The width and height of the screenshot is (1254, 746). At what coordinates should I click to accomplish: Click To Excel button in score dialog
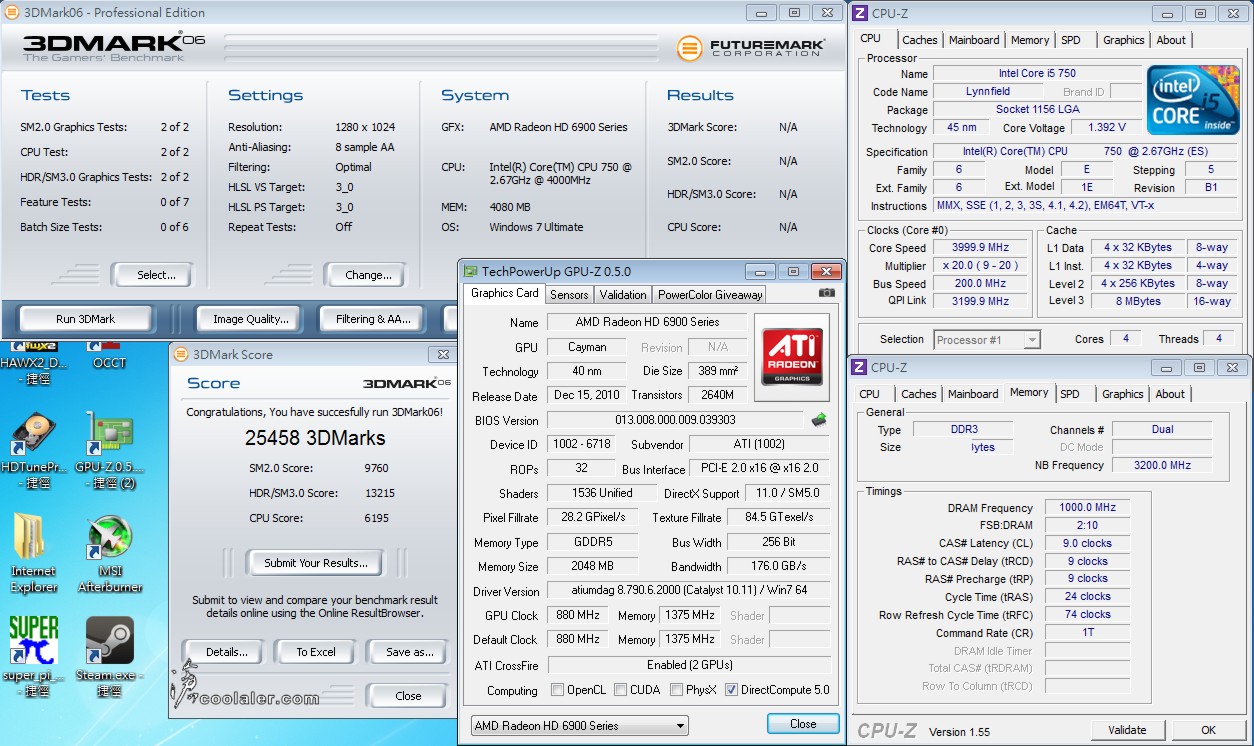click(316, 652)
